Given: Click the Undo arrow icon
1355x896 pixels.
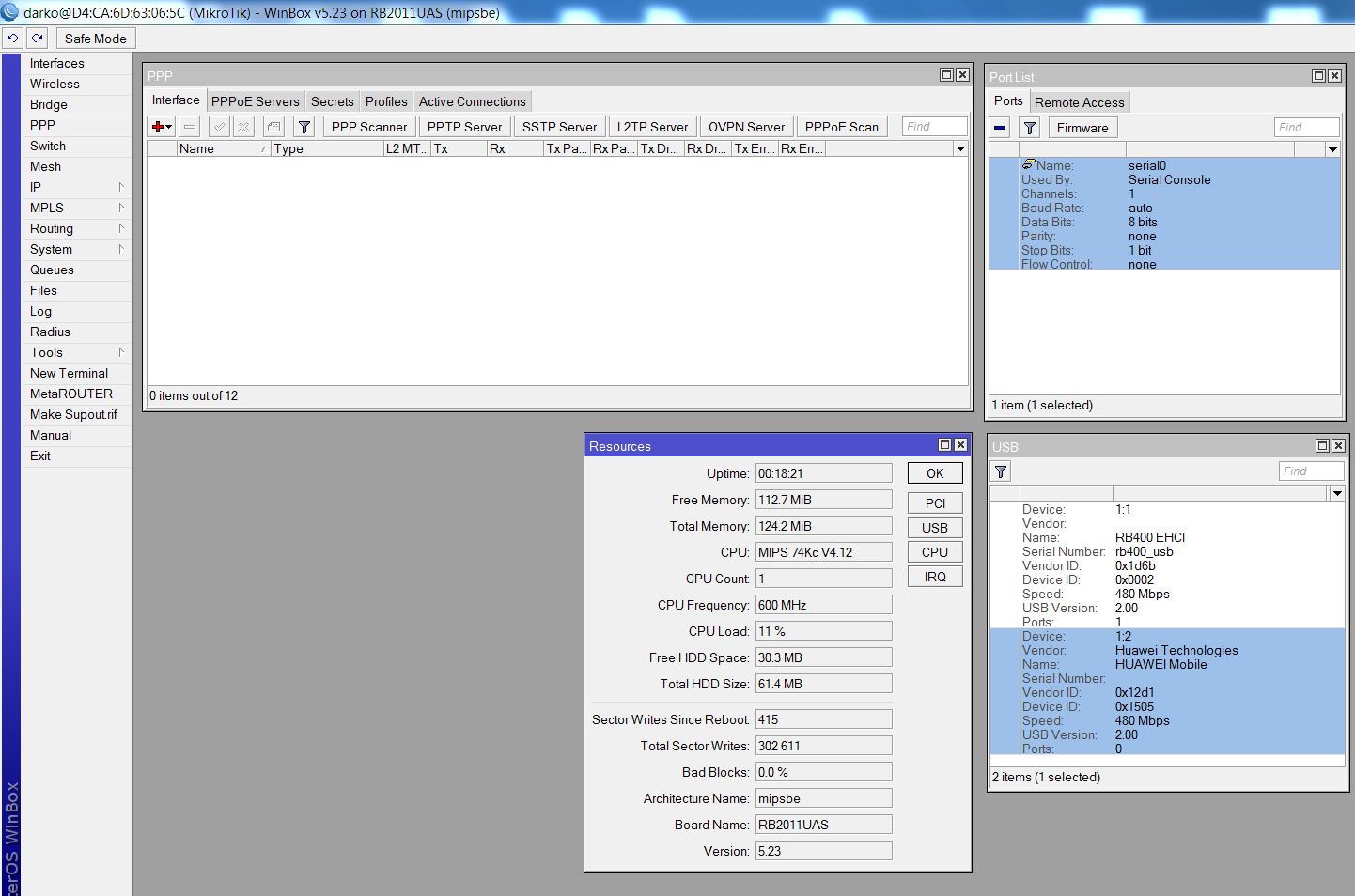Looking at the screenshot, I should 12,39.
